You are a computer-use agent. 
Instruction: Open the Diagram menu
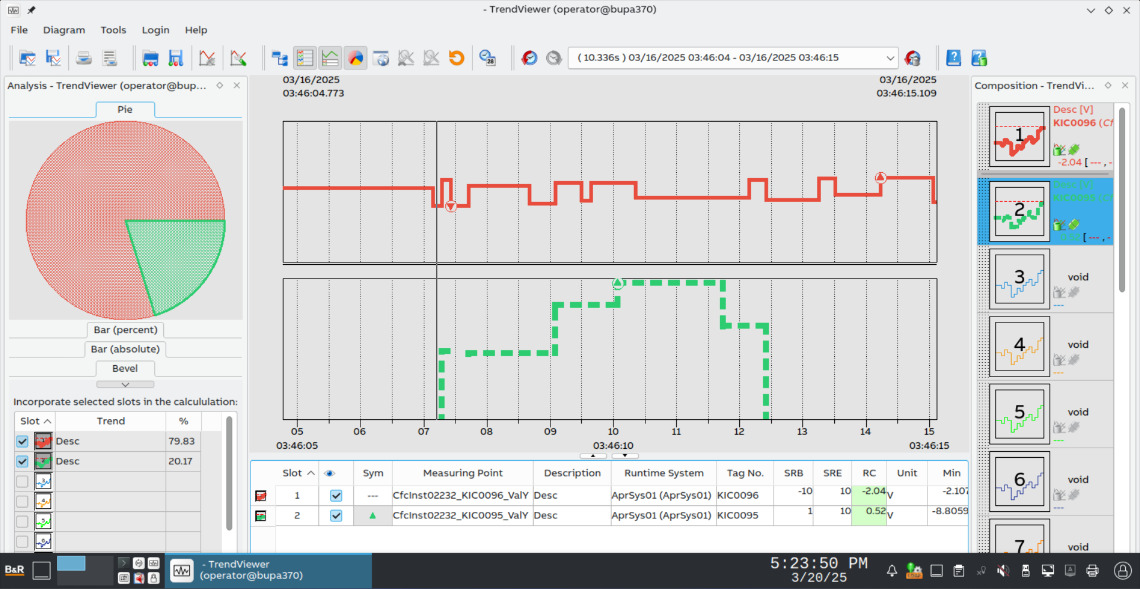coord(64,29)
